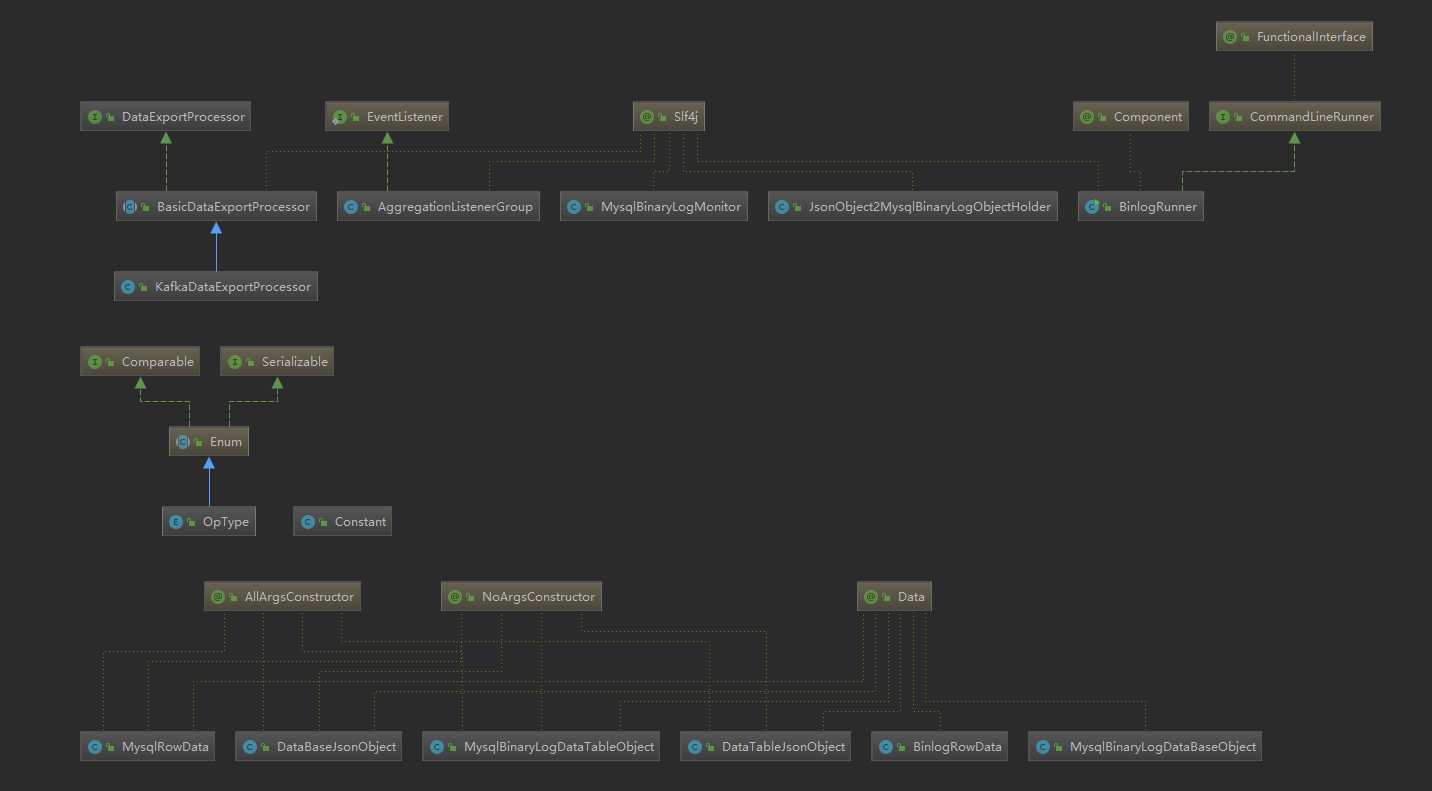This screenshot has height=791, width=1432.
Task: Select the Slf4j label
Action: tap(685, 117)
